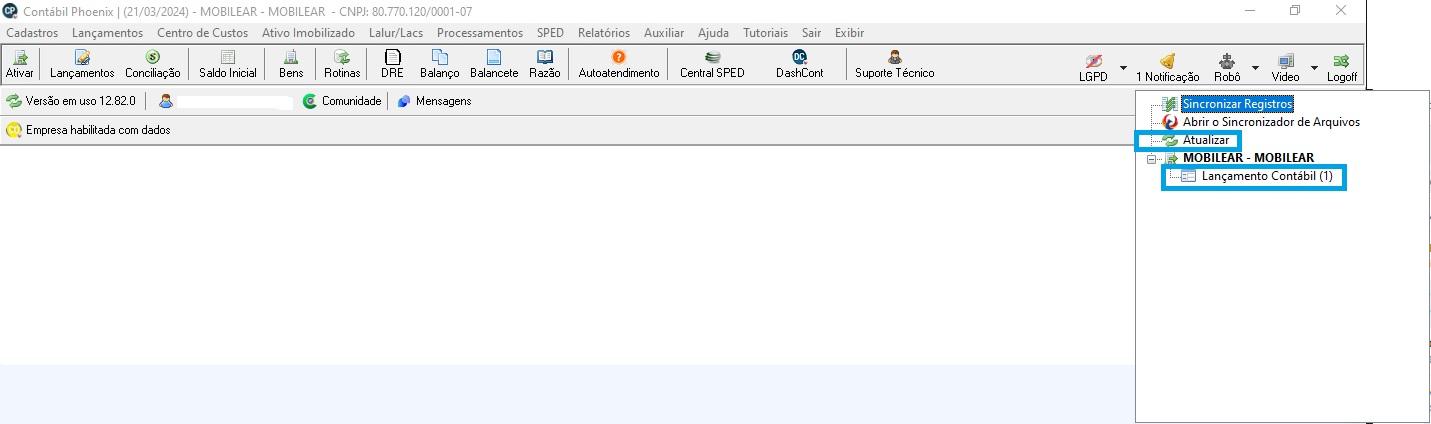This screenshot has height=424, width=1431.
Task: Select the MOBILEAR - MOBILEAR tree item
Action: point(1248,158)
